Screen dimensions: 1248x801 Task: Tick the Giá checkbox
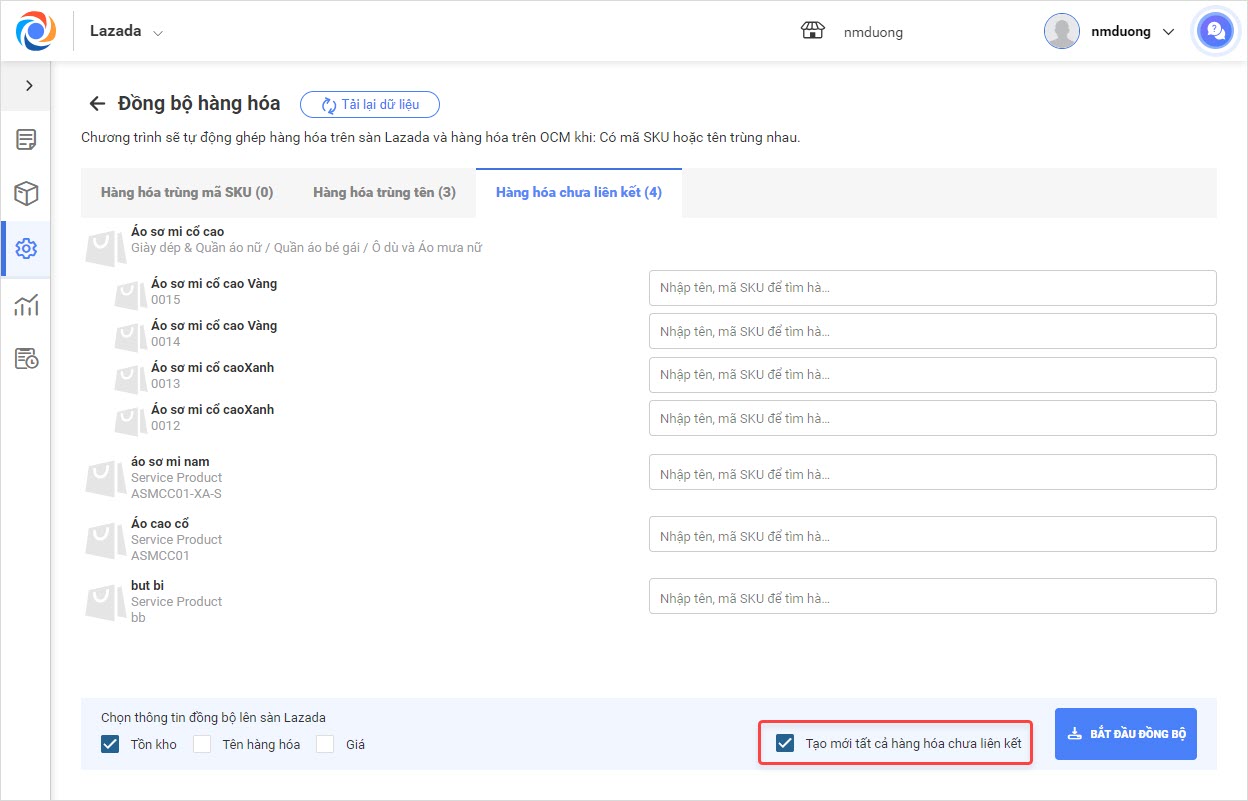coord(325,744)
